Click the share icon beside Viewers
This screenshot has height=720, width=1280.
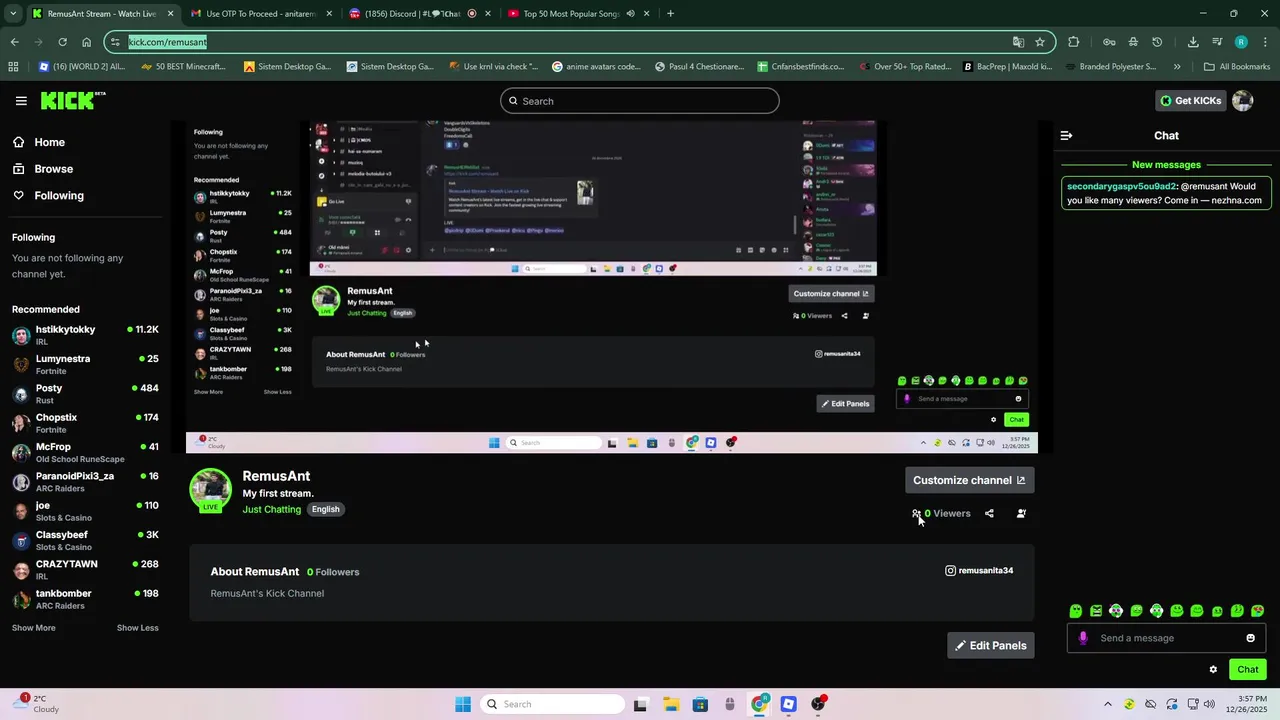989,513
